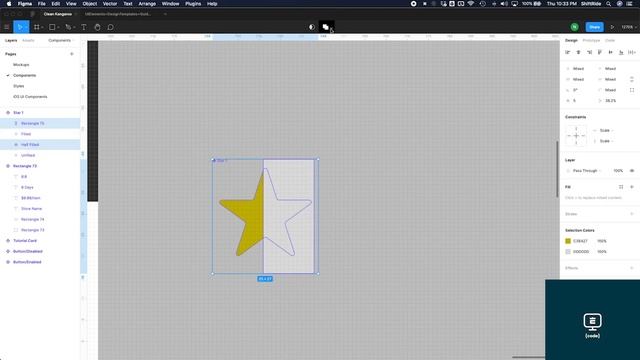Image resolution: width=640 pixels, height=360 pixels.
Task: Open the zoom level dropdown
Action: coord(629,27)
